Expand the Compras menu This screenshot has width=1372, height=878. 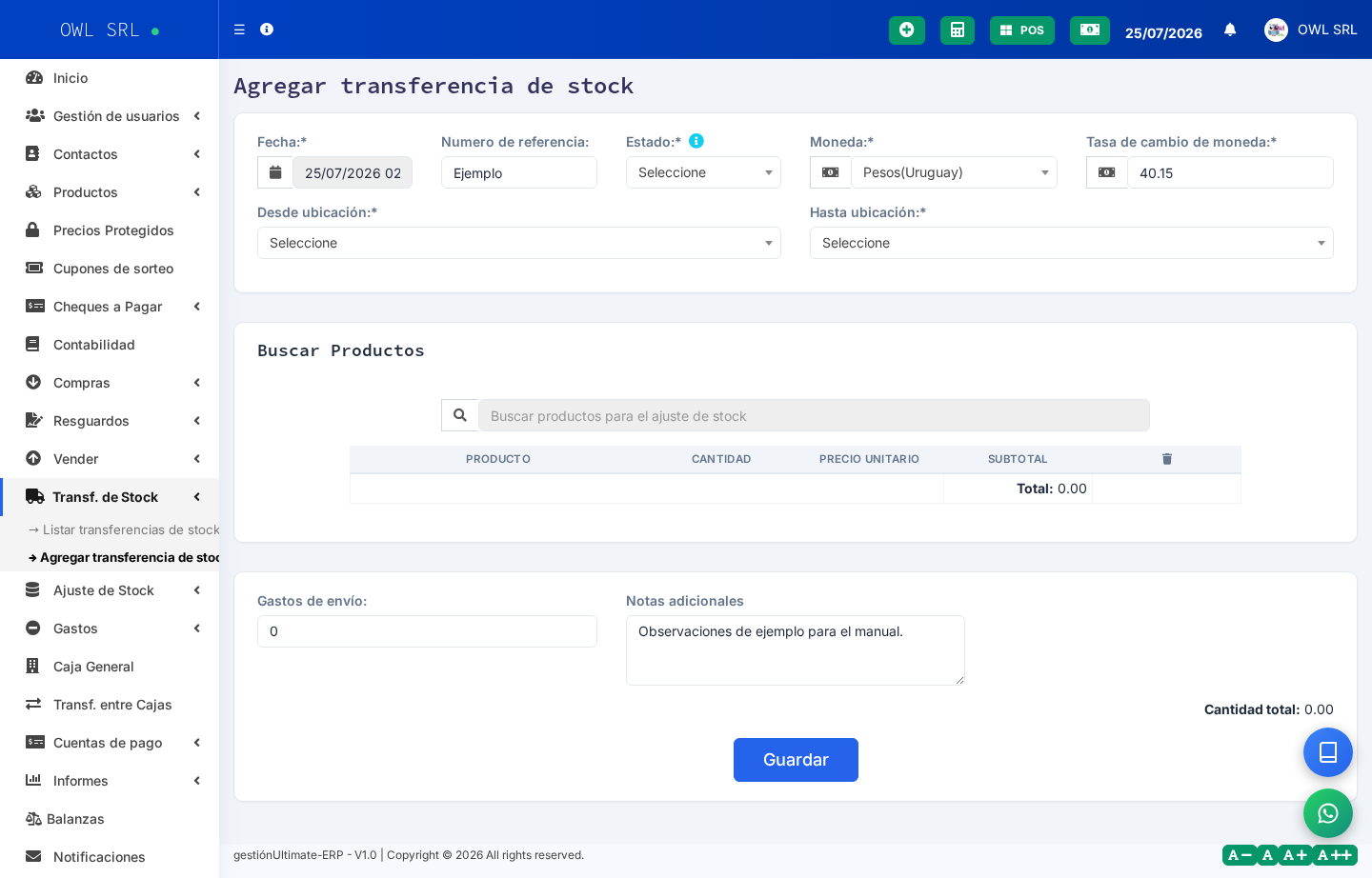[x=110, y=383]
